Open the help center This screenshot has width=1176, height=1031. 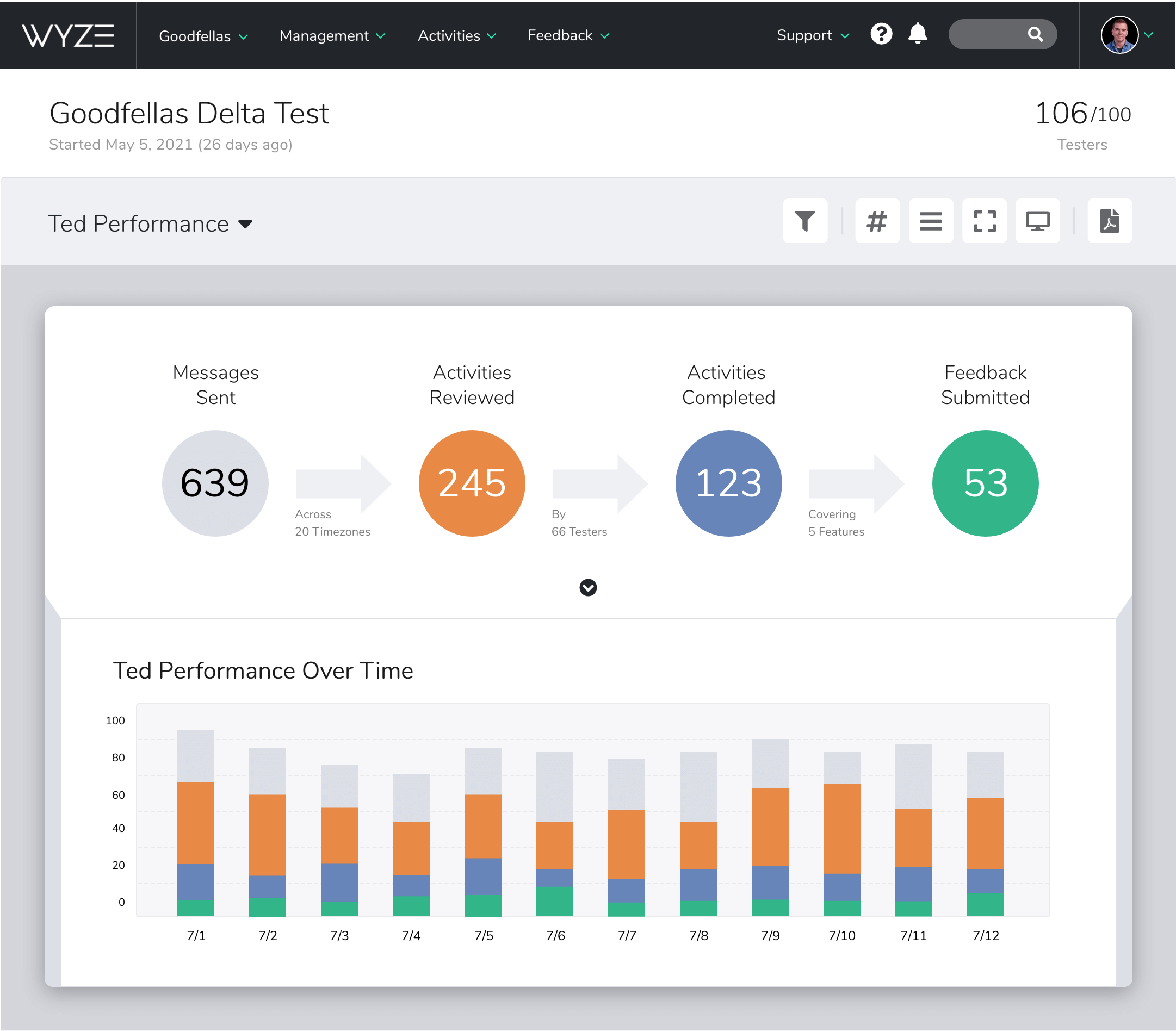point(881,34)
